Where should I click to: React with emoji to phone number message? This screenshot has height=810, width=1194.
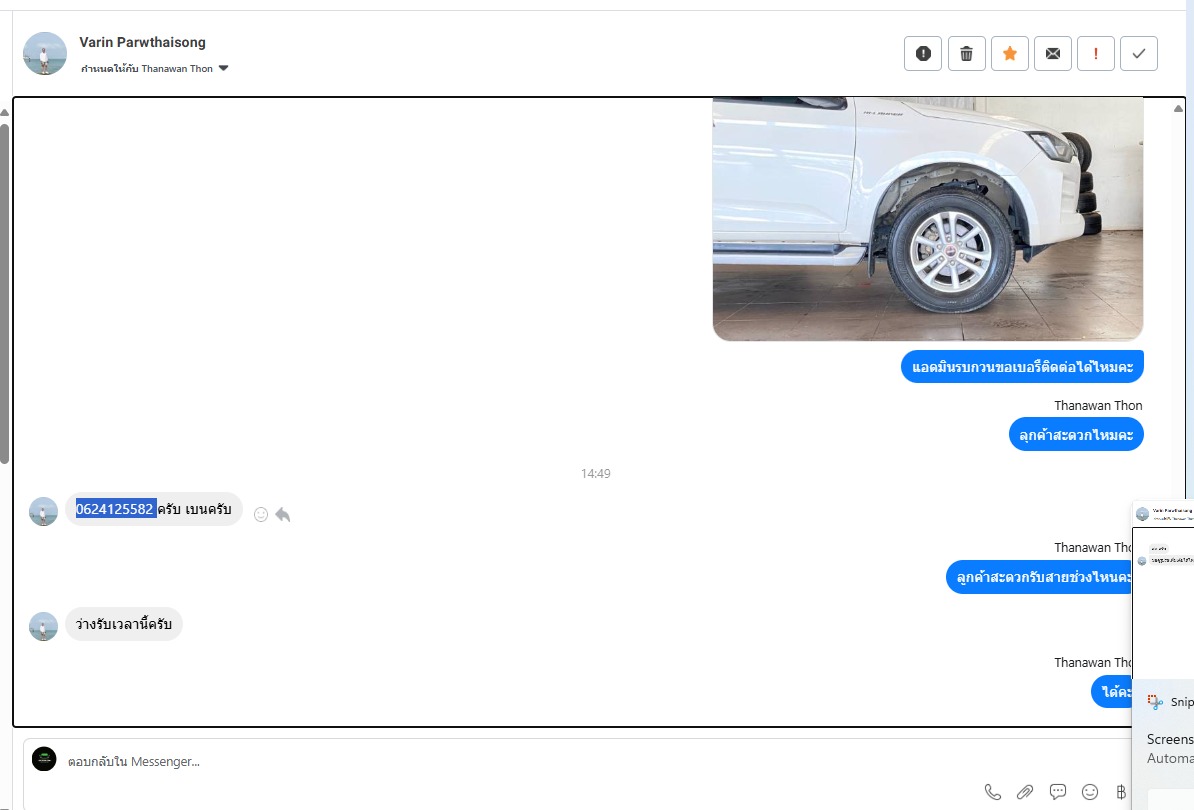(x=260, y=515)
